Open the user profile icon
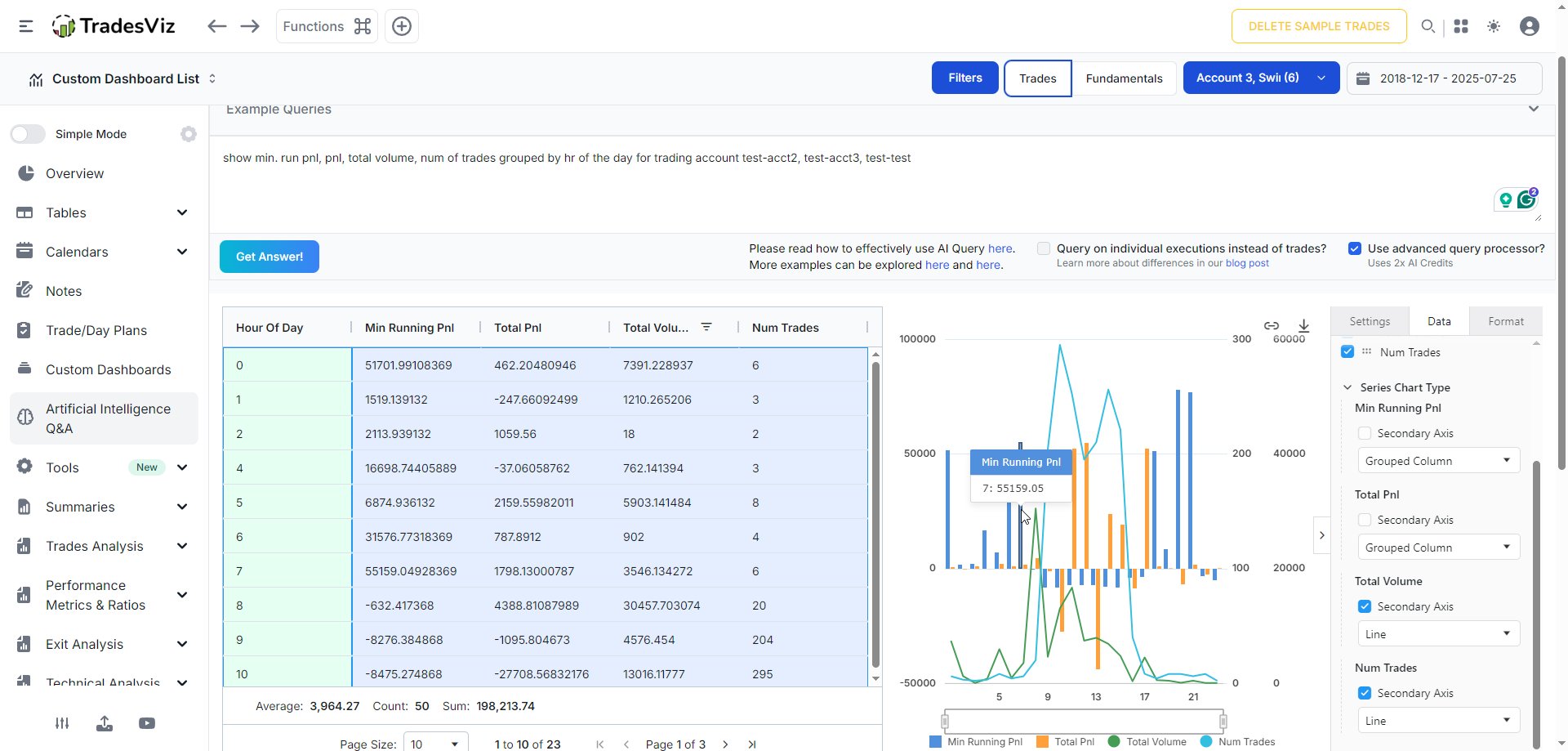 (x=1530, y=26)
